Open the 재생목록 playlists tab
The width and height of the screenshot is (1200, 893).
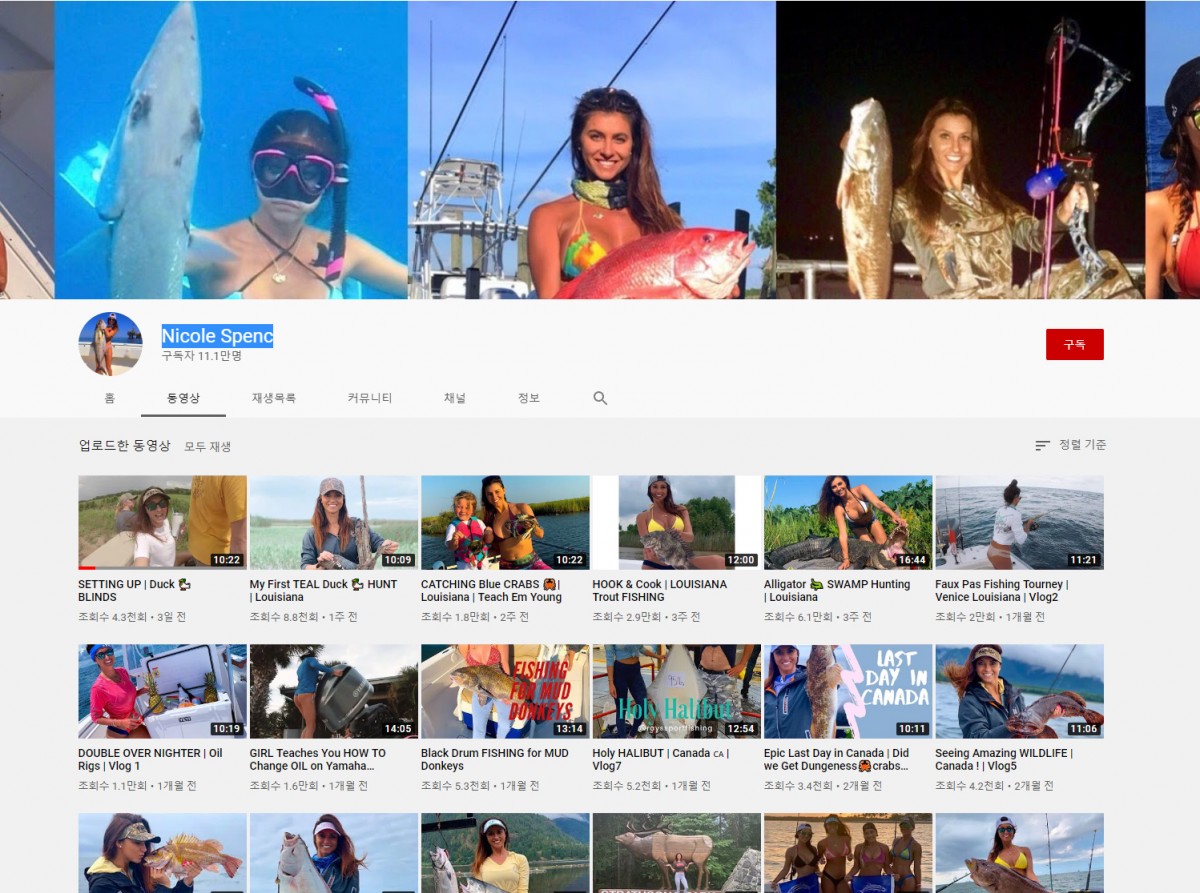tap(273, 398)
